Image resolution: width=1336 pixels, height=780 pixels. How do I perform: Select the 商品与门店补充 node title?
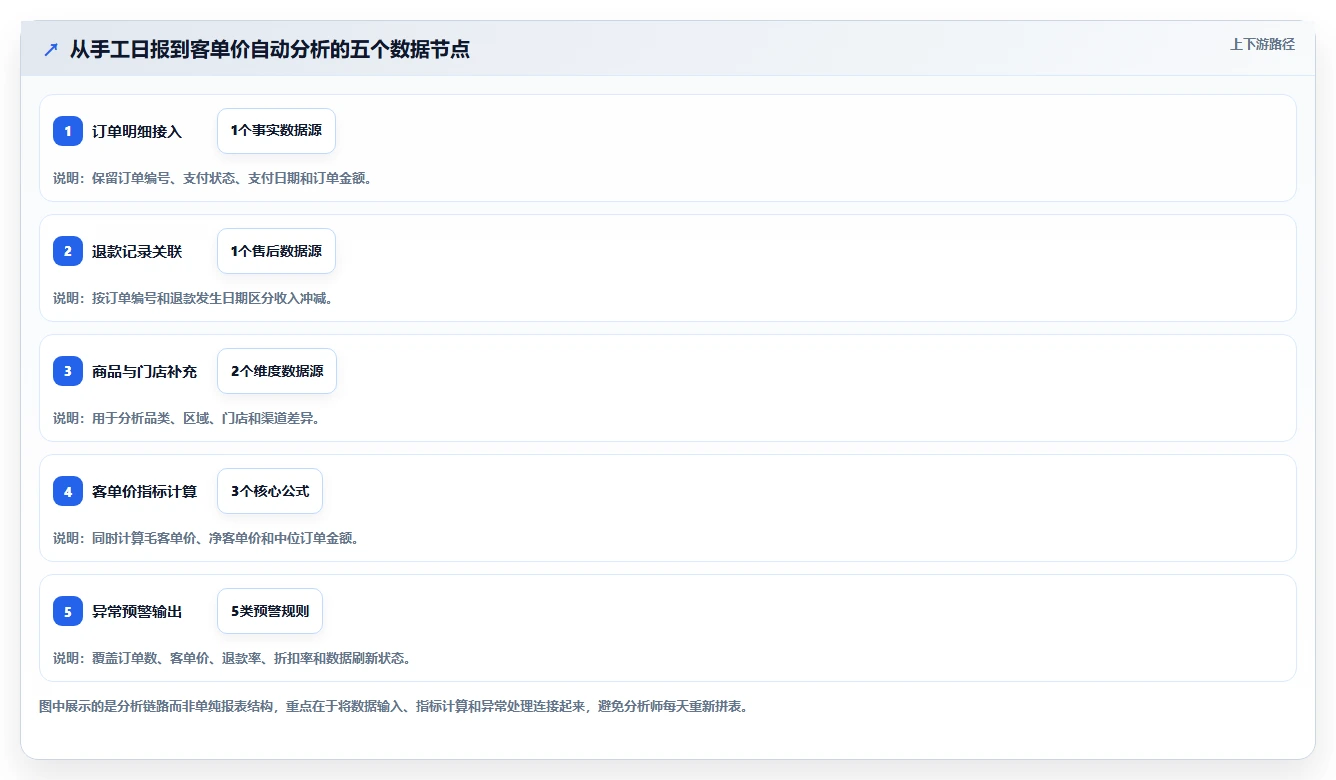pos(144,371)
